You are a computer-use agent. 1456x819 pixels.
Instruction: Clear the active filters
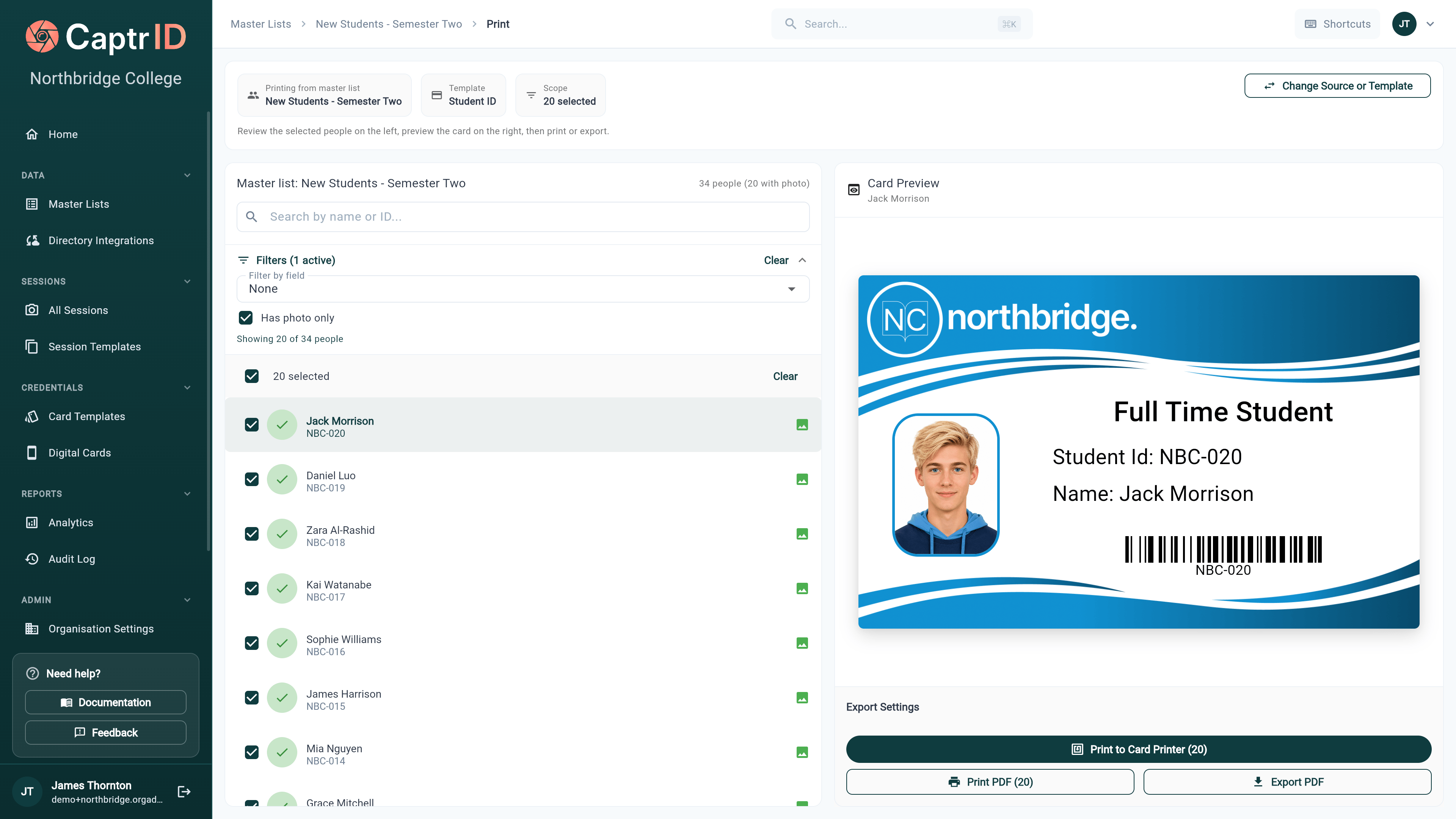pos(776,260)
